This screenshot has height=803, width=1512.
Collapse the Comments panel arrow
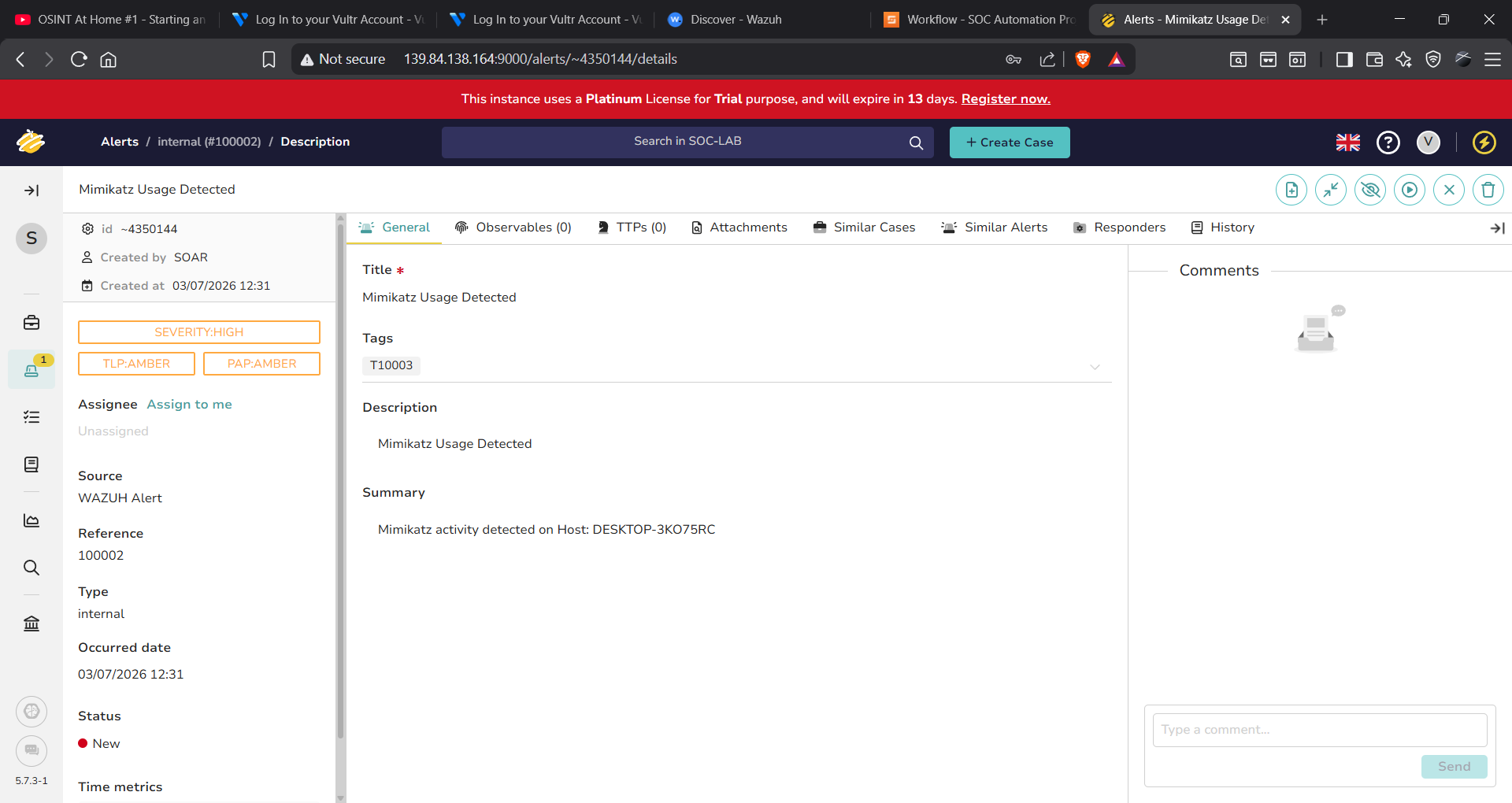click(x=1497, y=228)
